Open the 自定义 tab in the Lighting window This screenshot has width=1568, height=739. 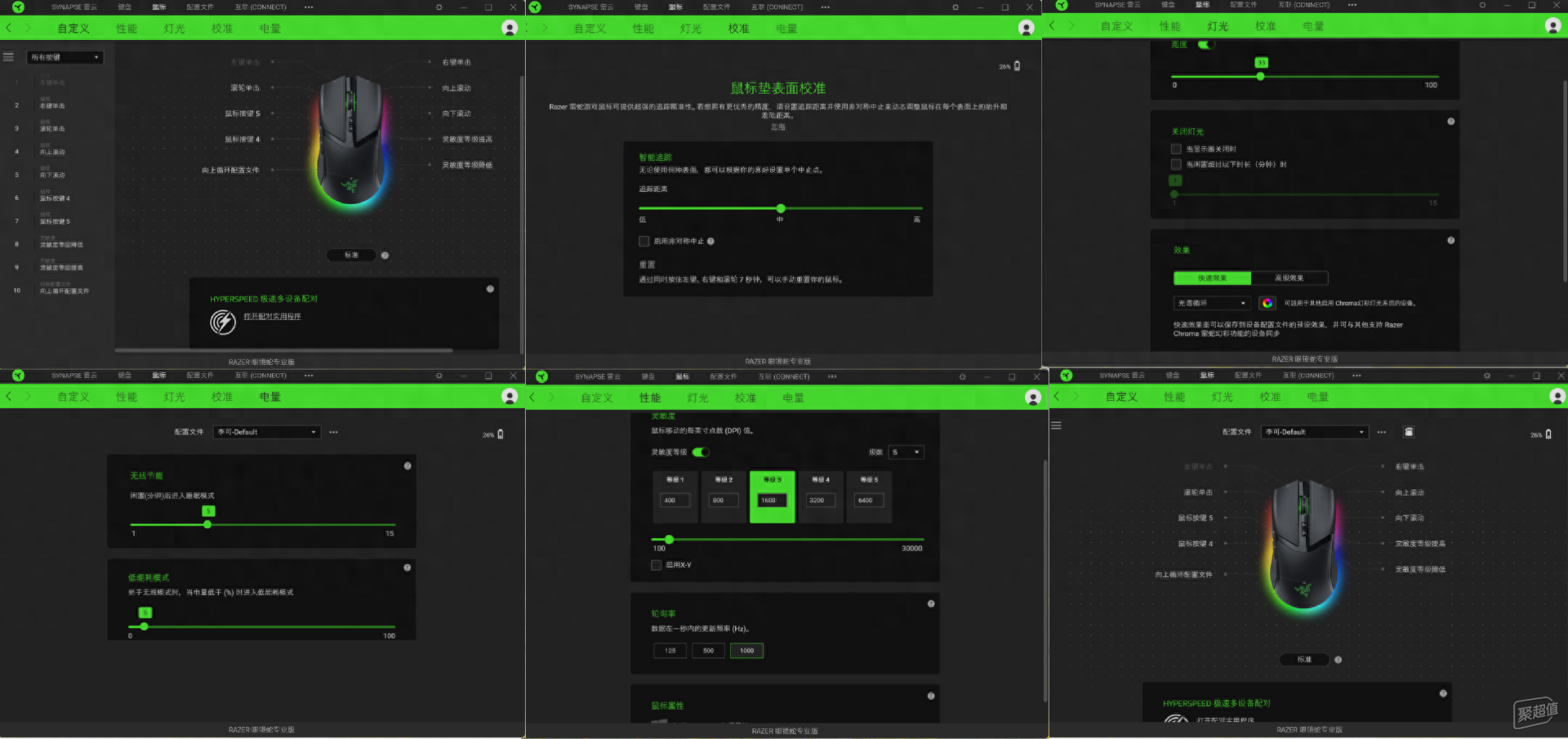[x=1116, y=26]
